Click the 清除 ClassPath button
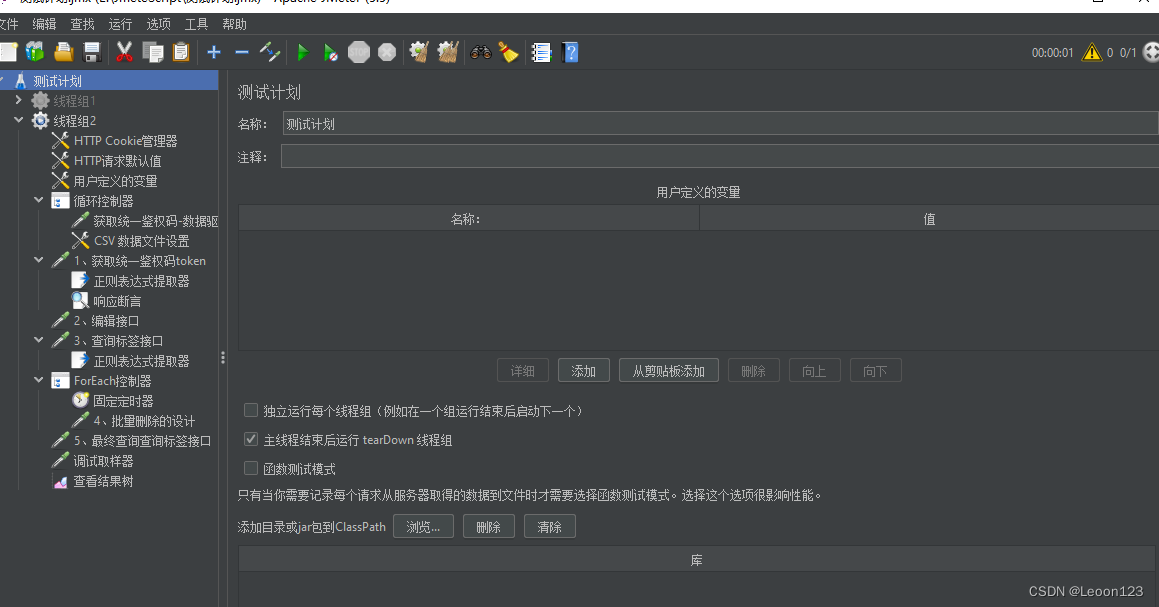Screen dimensions: 1159x607 549,526
